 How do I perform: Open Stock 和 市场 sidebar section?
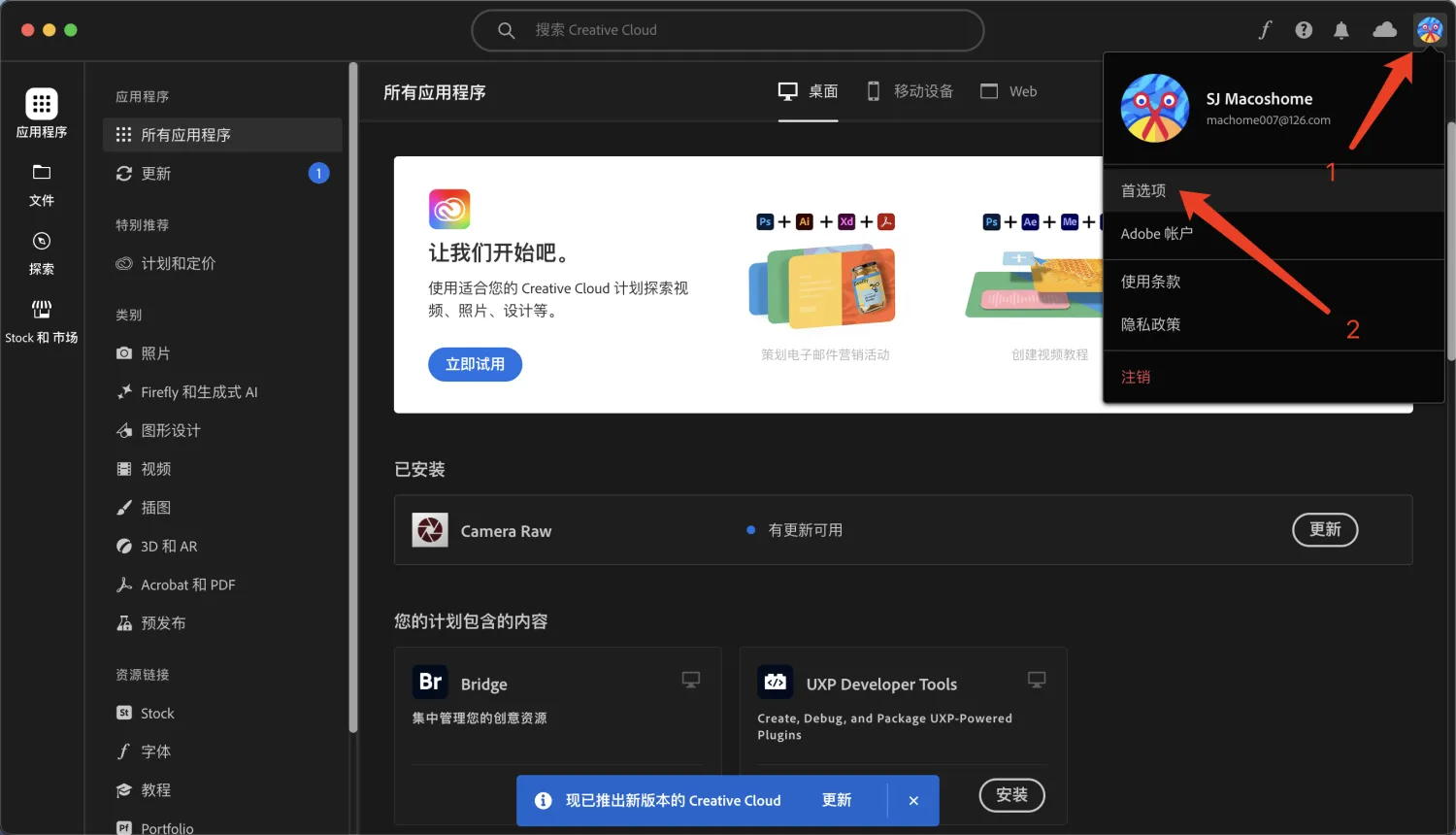point(42,322)
